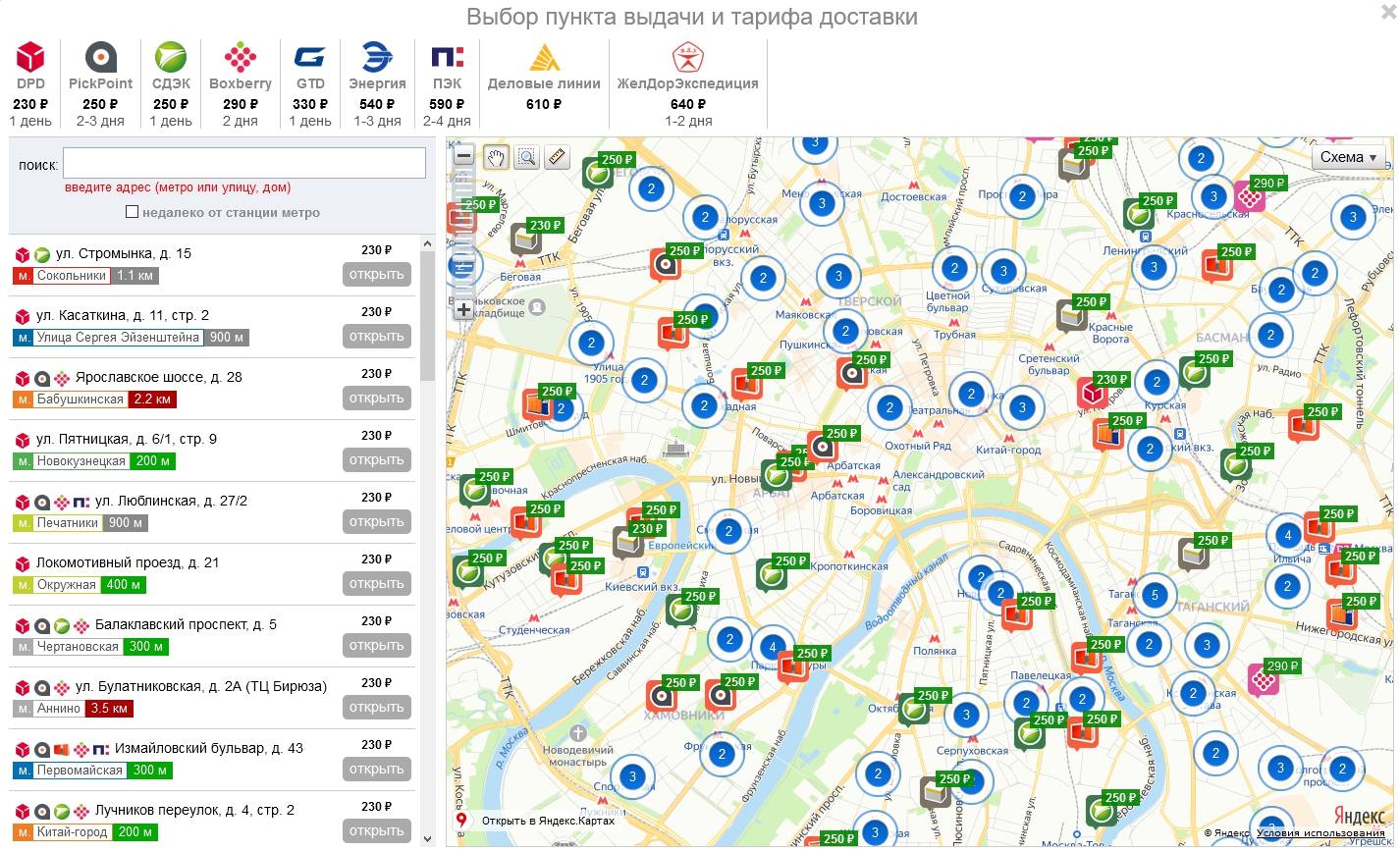Viewport: 1400px width, 852px height.
Task: Click the Первомайская metro station label
Action: tap(80, 771)
